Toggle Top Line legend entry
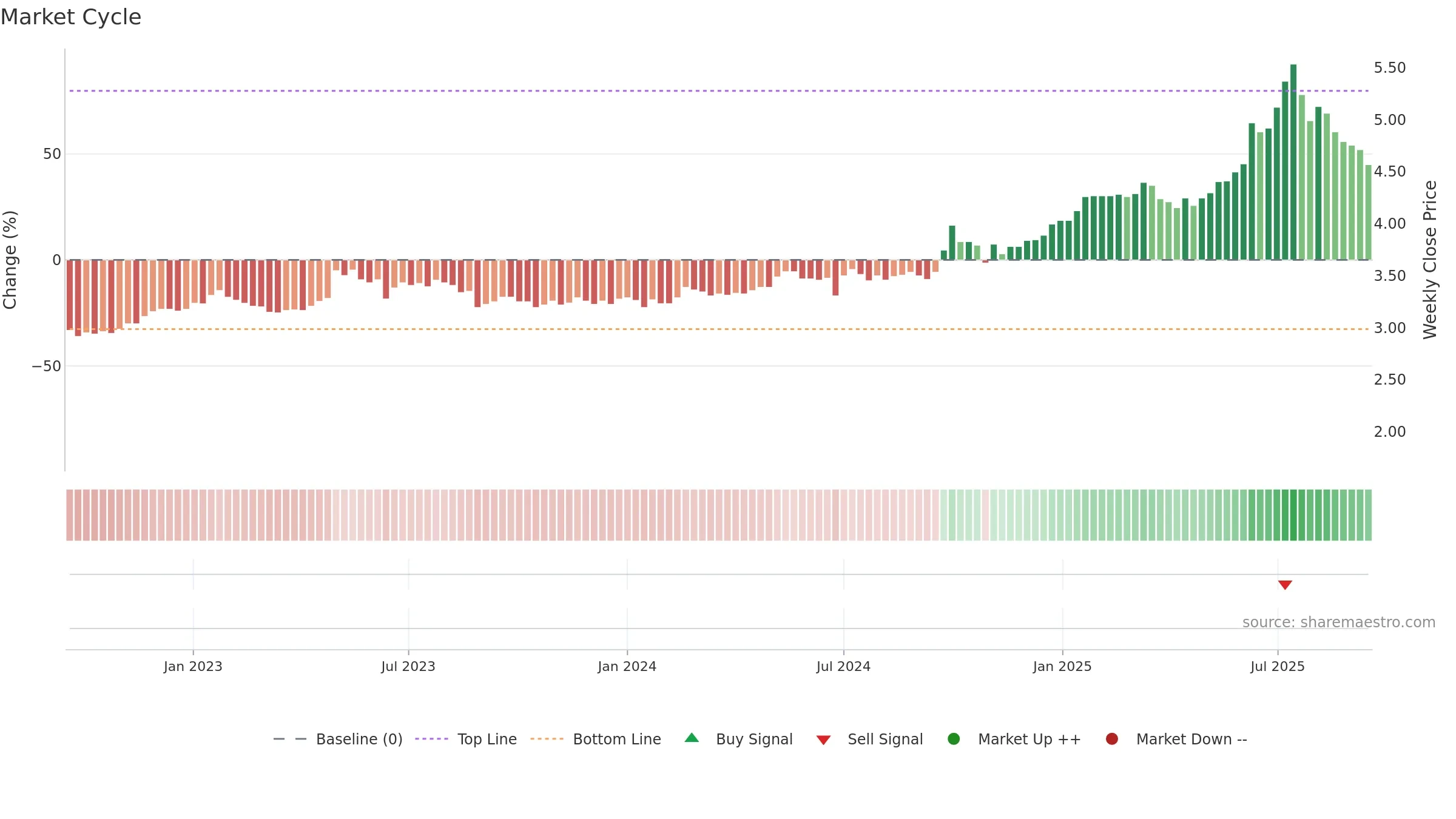This screenshot has height=819, width=1456. [x=466, y=739]
